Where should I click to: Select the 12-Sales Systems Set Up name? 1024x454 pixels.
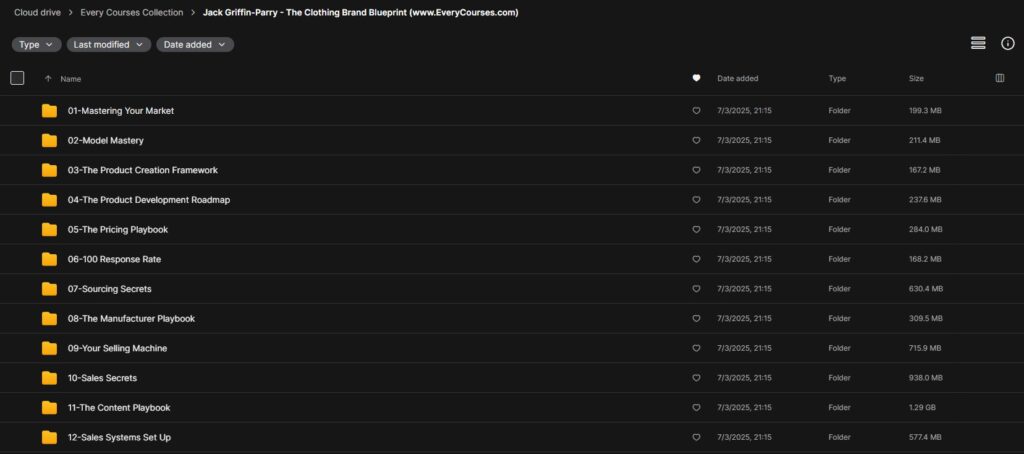(x=120, y=438)
